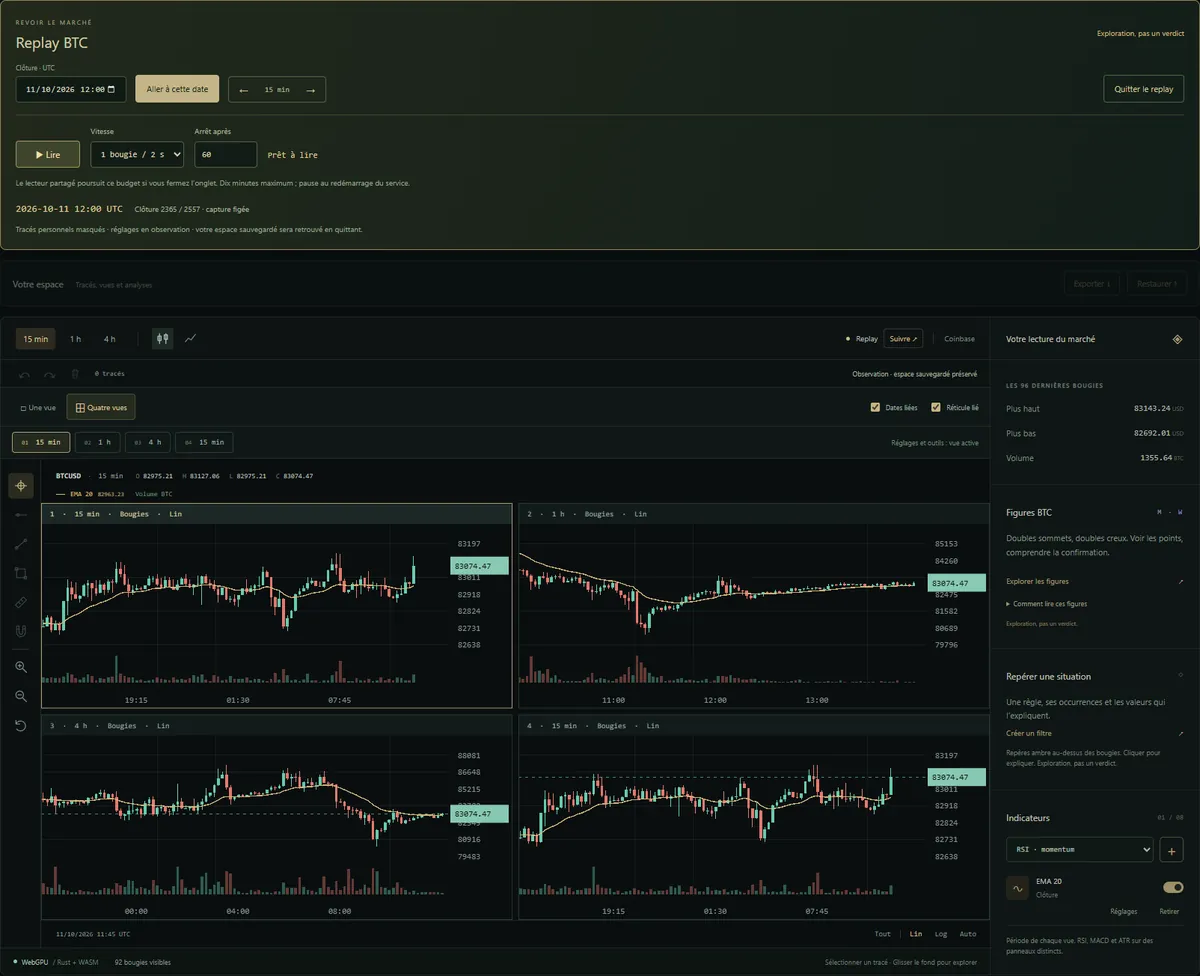
Task: Switch to candlestick chart type icon
Action: coord(162,339)
